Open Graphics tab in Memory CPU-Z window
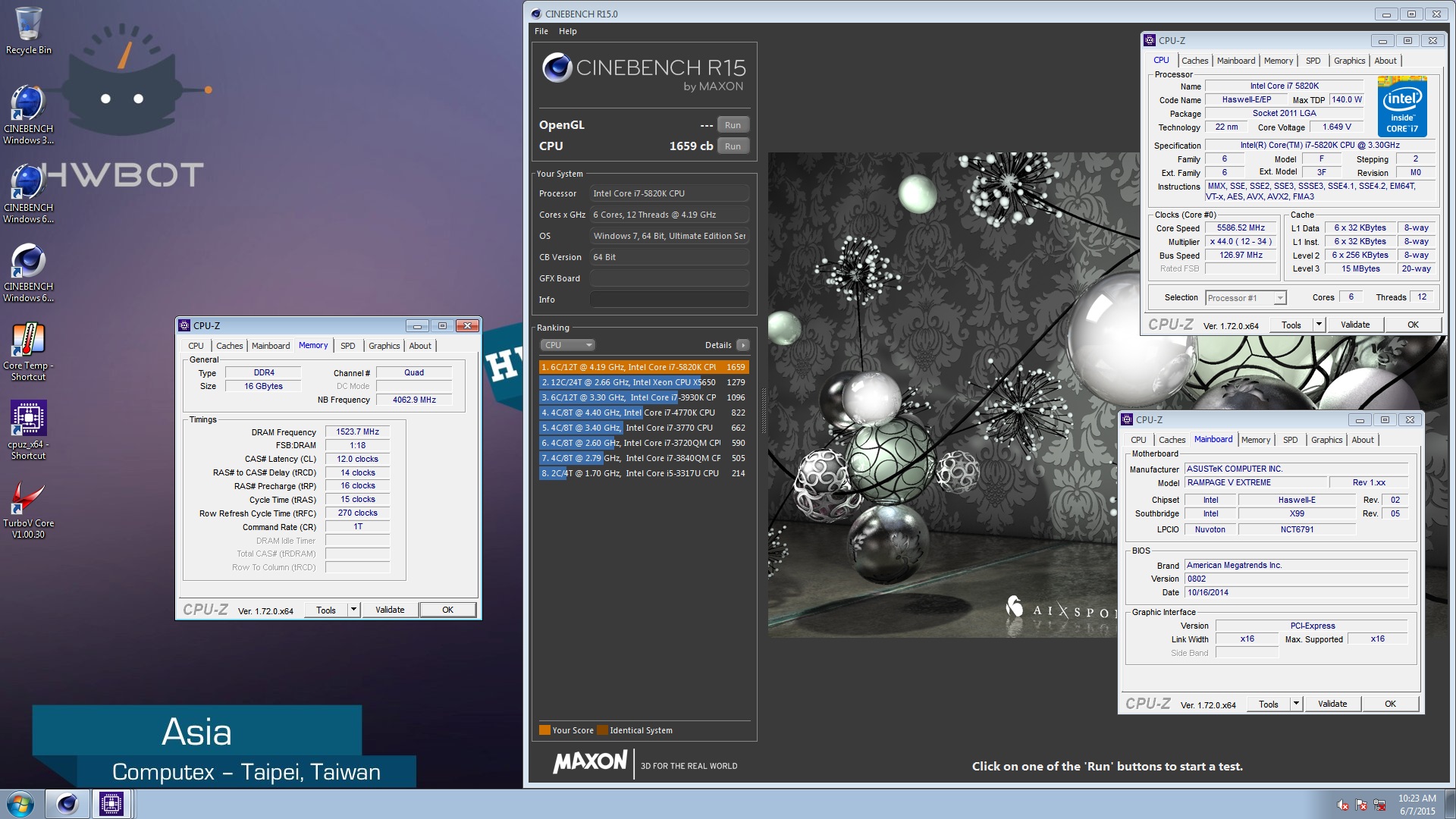The image size is (1456, 819). 384,346
